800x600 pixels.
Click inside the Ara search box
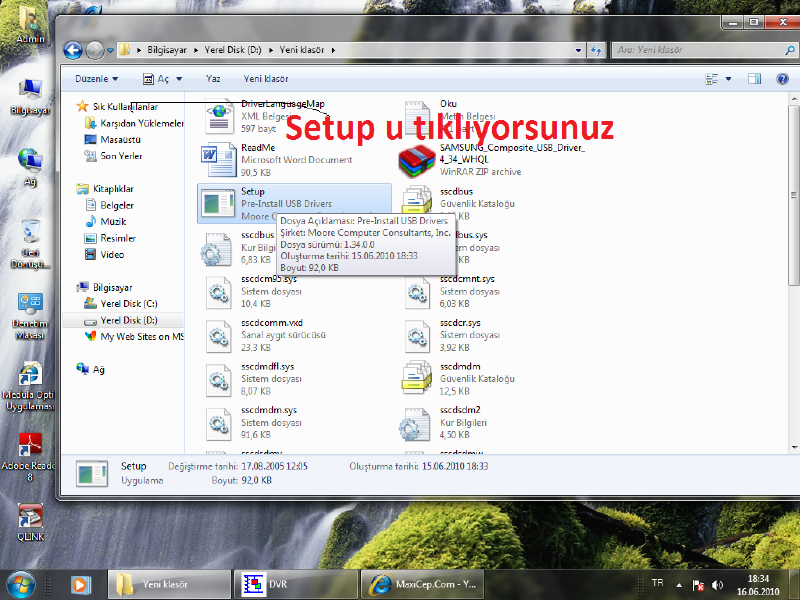703,48
